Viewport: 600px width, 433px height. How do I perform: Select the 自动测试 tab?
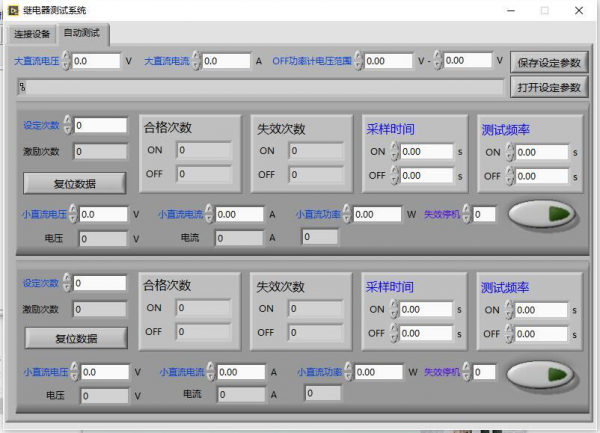pyautogui.click(x=82, y=34)
